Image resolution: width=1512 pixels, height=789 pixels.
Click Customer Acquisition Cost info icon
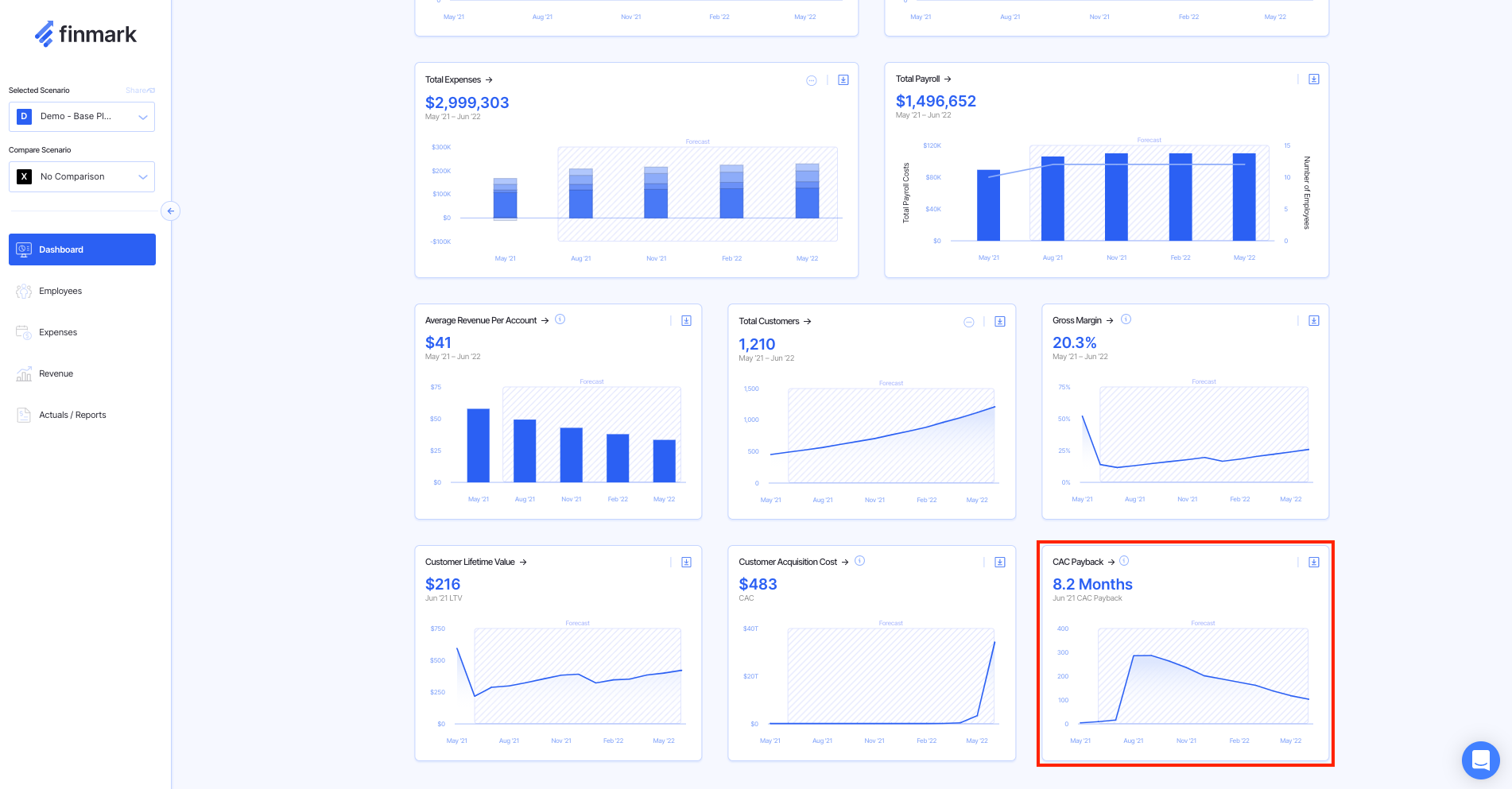tap(859, 561)
